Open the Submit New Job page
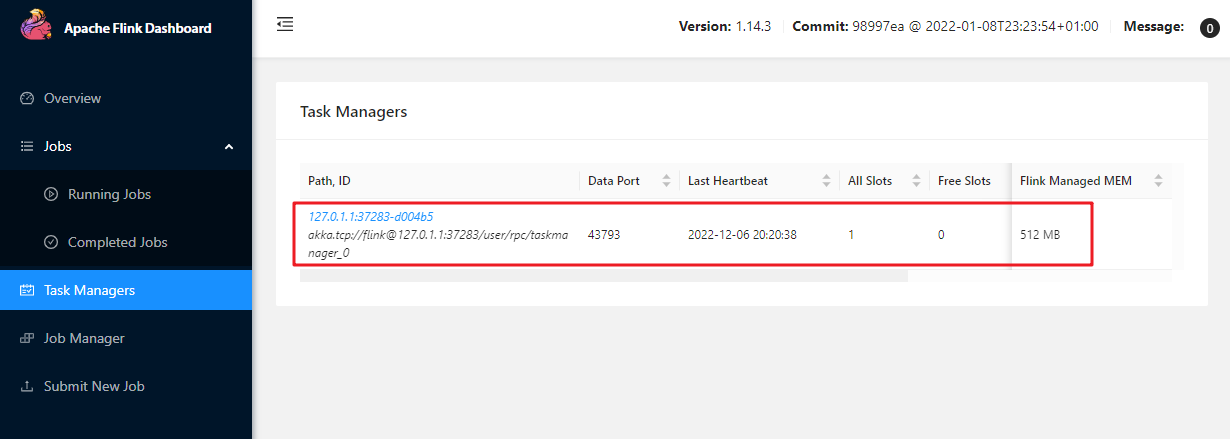This screenshot has height=439, width=1230. [x=126, y=386]
